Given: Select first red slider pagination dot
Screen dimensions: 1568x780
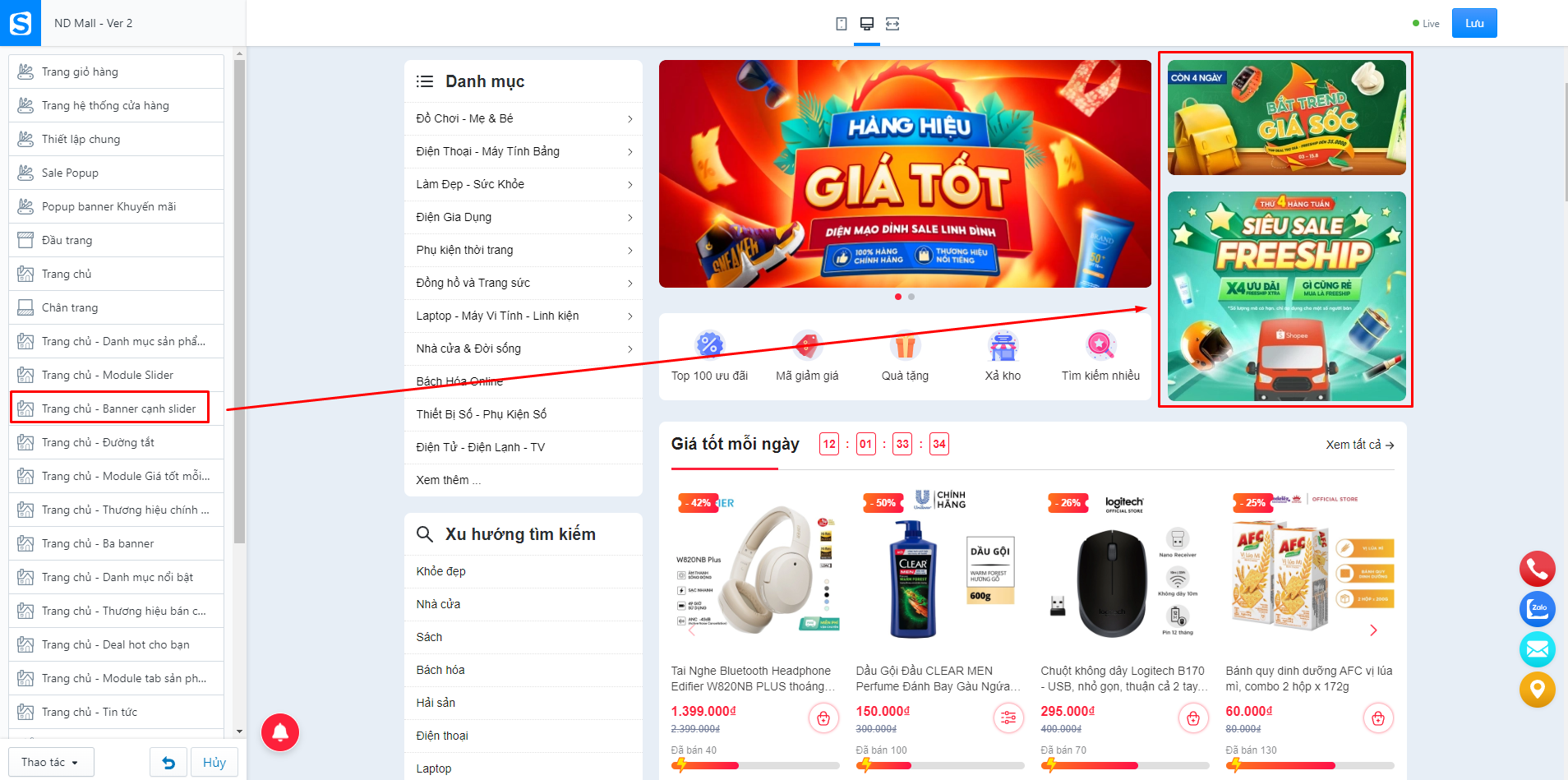Looking at the screenshot, I should click(x=898, y=297).
